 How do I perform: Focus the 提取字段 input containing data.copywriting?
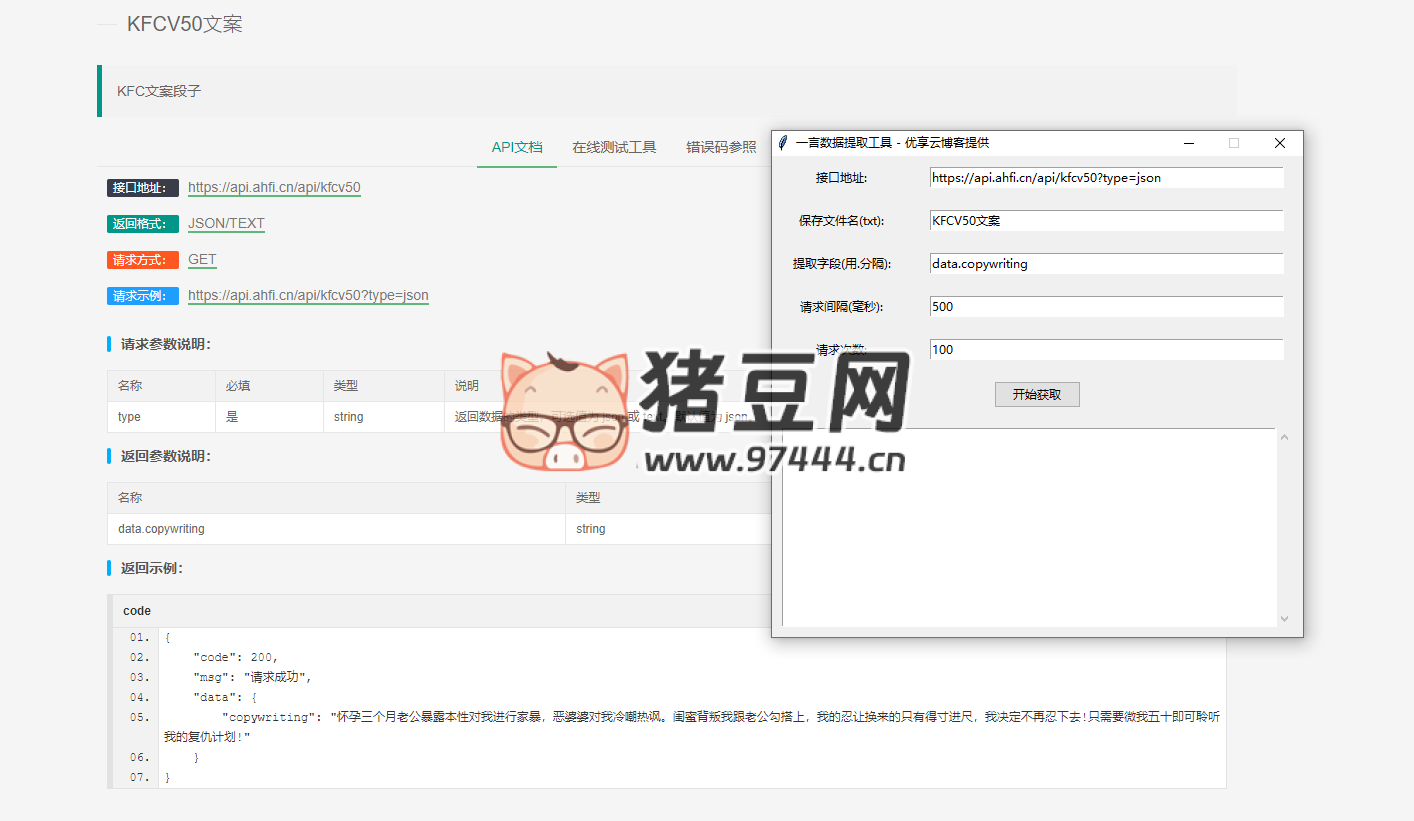click(1106, 264)
